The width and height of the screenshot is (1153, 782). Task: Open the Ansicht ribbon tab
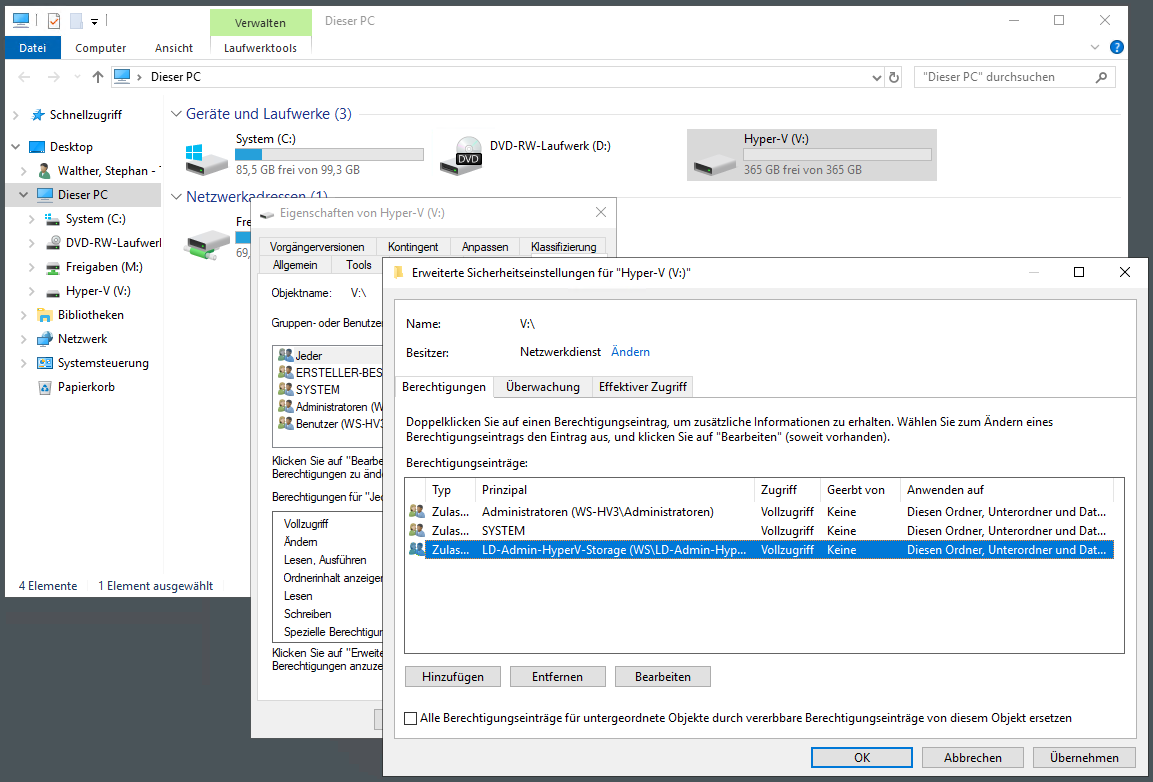174,48
